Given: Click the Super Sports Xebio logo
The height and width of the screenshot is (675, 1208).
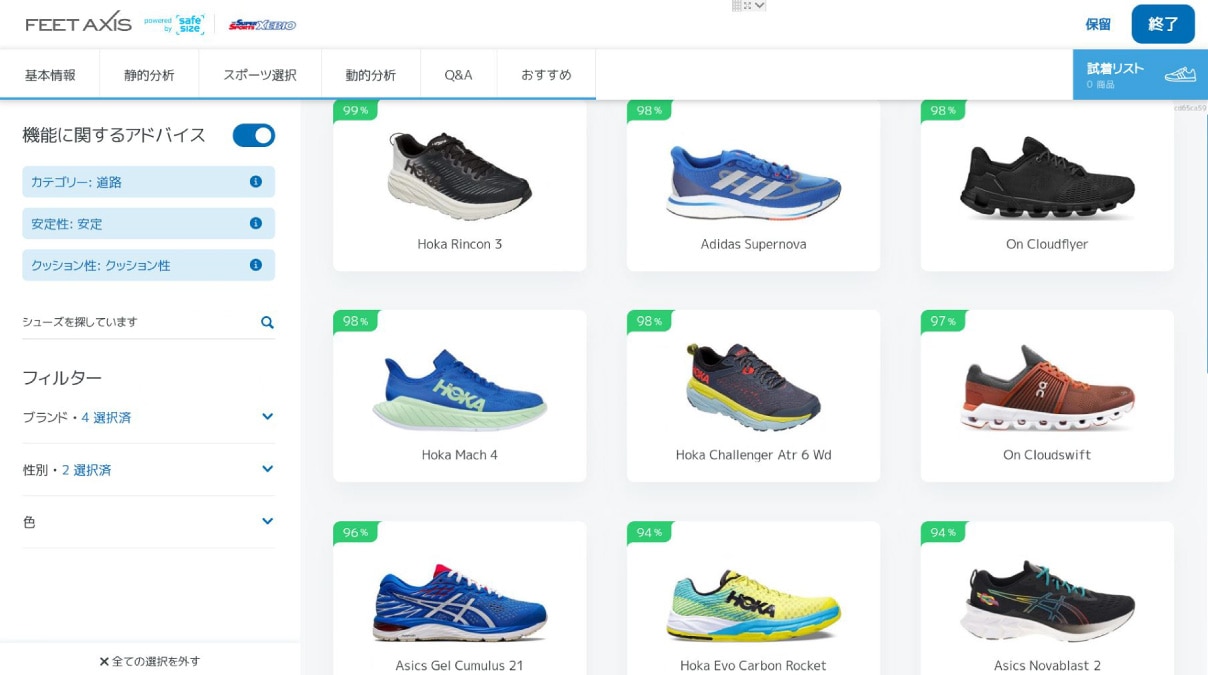Looking at the screenshot, I should pyautogui.click(x=262, y=24).
